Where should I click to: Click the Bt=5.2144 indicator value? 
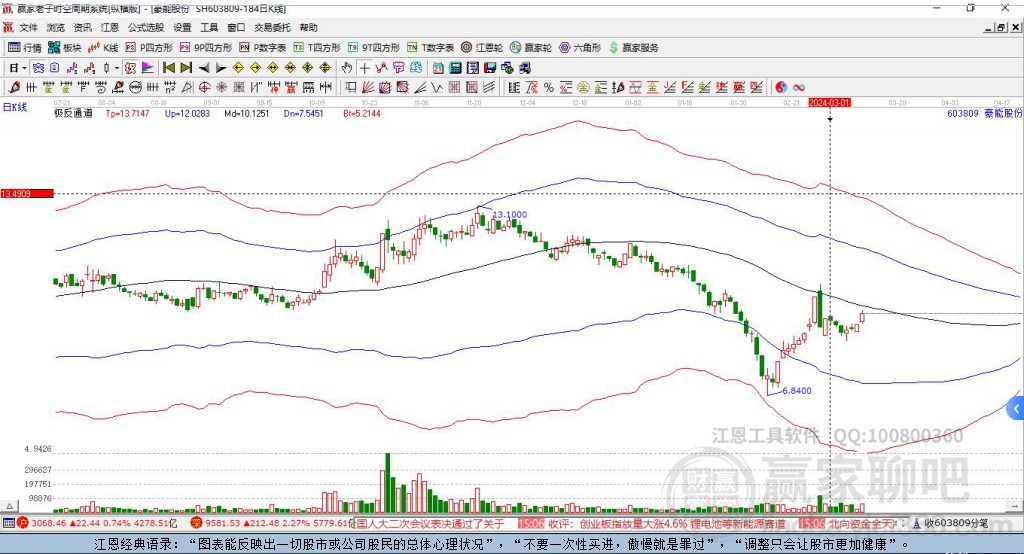tap(362, 113)
